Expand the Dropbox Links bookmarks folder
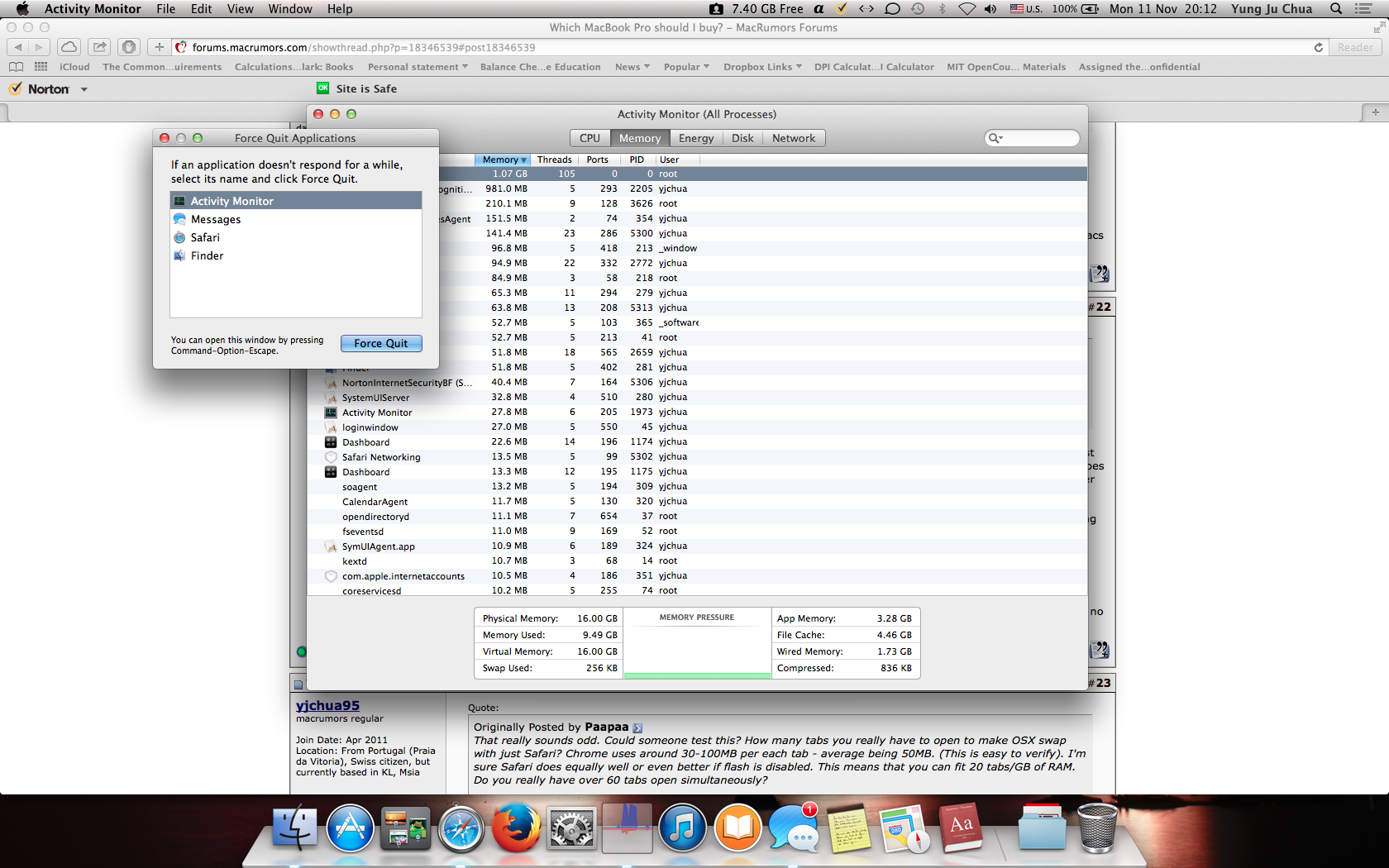Viewport: 1389px width, 868px height. [762, 67]
